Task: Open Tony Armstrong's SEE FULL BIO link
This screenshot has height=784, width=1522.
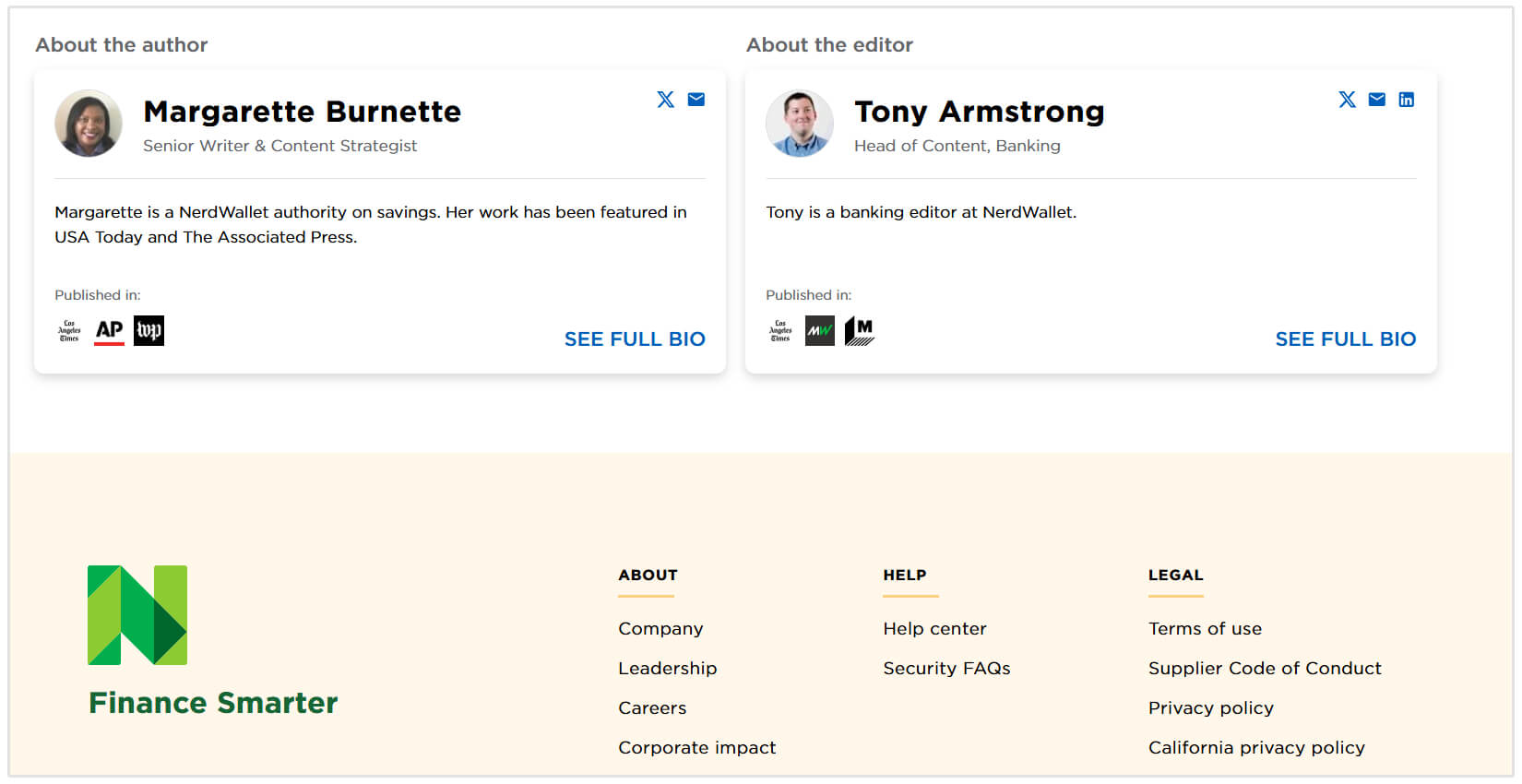Action: click(x=1345, y=339)
